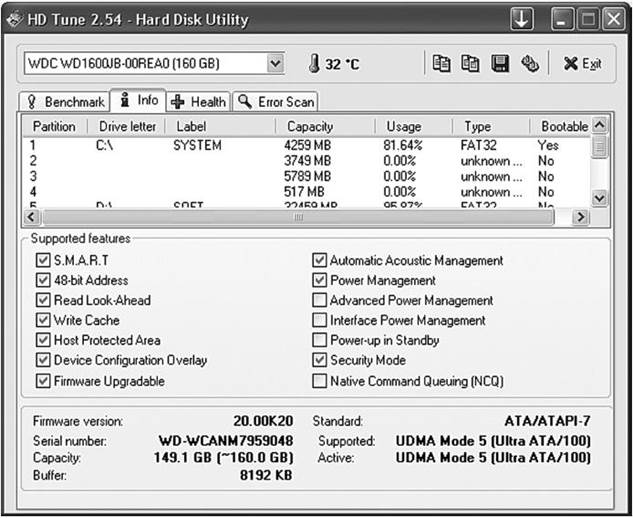
Task: Open the Health tab
Action: point(198,102)
